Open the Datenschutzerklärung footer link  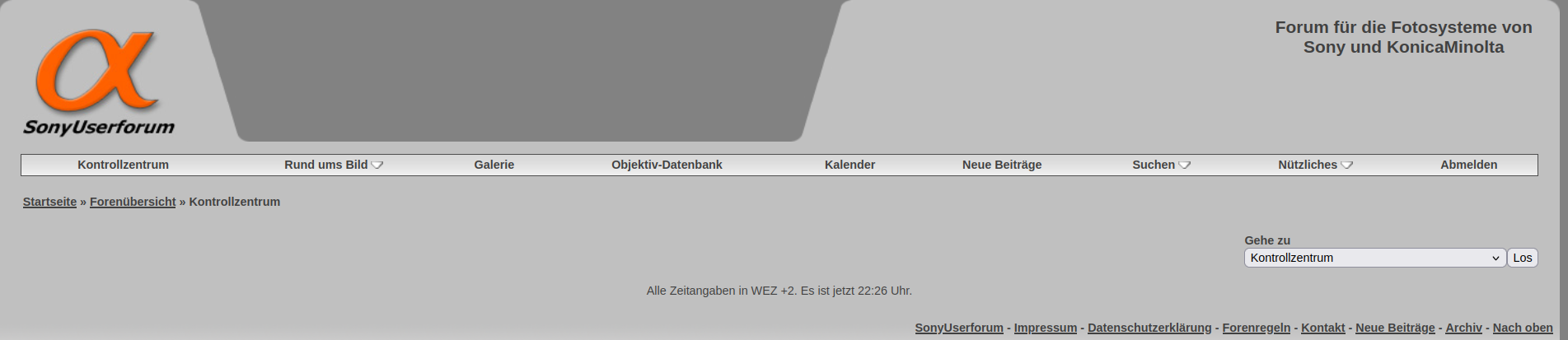(x=1149, y=328)
